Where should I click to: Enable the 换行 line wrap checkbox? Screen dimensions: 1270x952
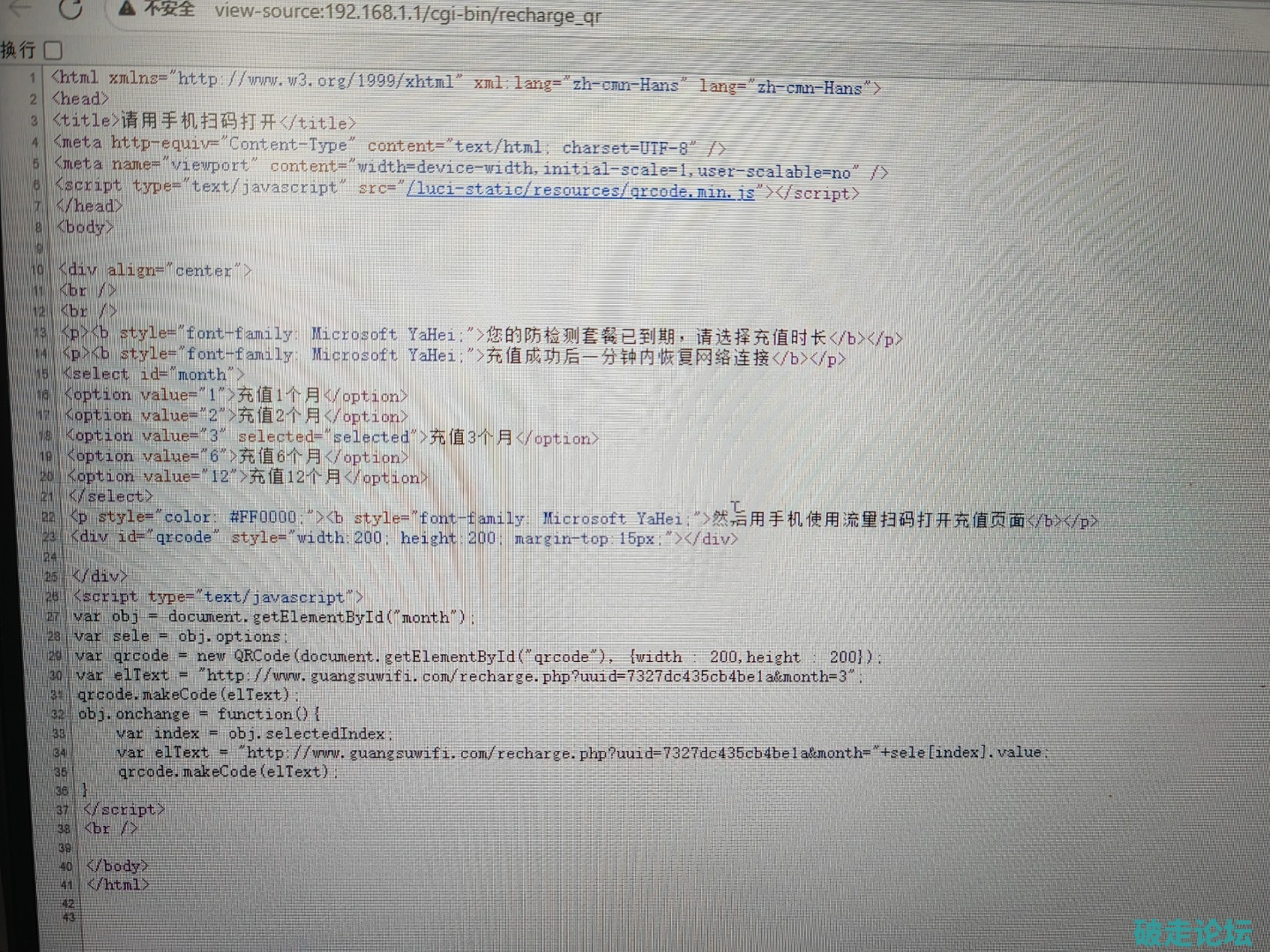point(53,50)
